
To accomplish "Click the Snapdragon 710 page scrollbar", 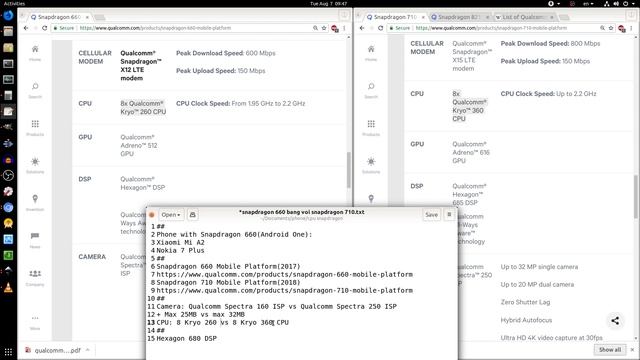I will (636, 196).
